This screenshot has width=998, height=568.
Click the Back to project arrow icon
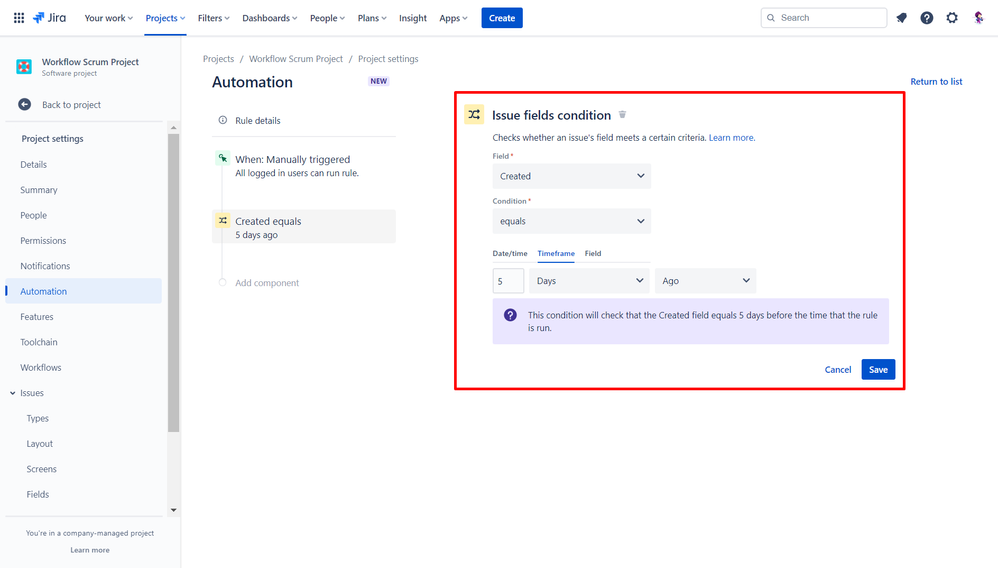click(25, 104)
